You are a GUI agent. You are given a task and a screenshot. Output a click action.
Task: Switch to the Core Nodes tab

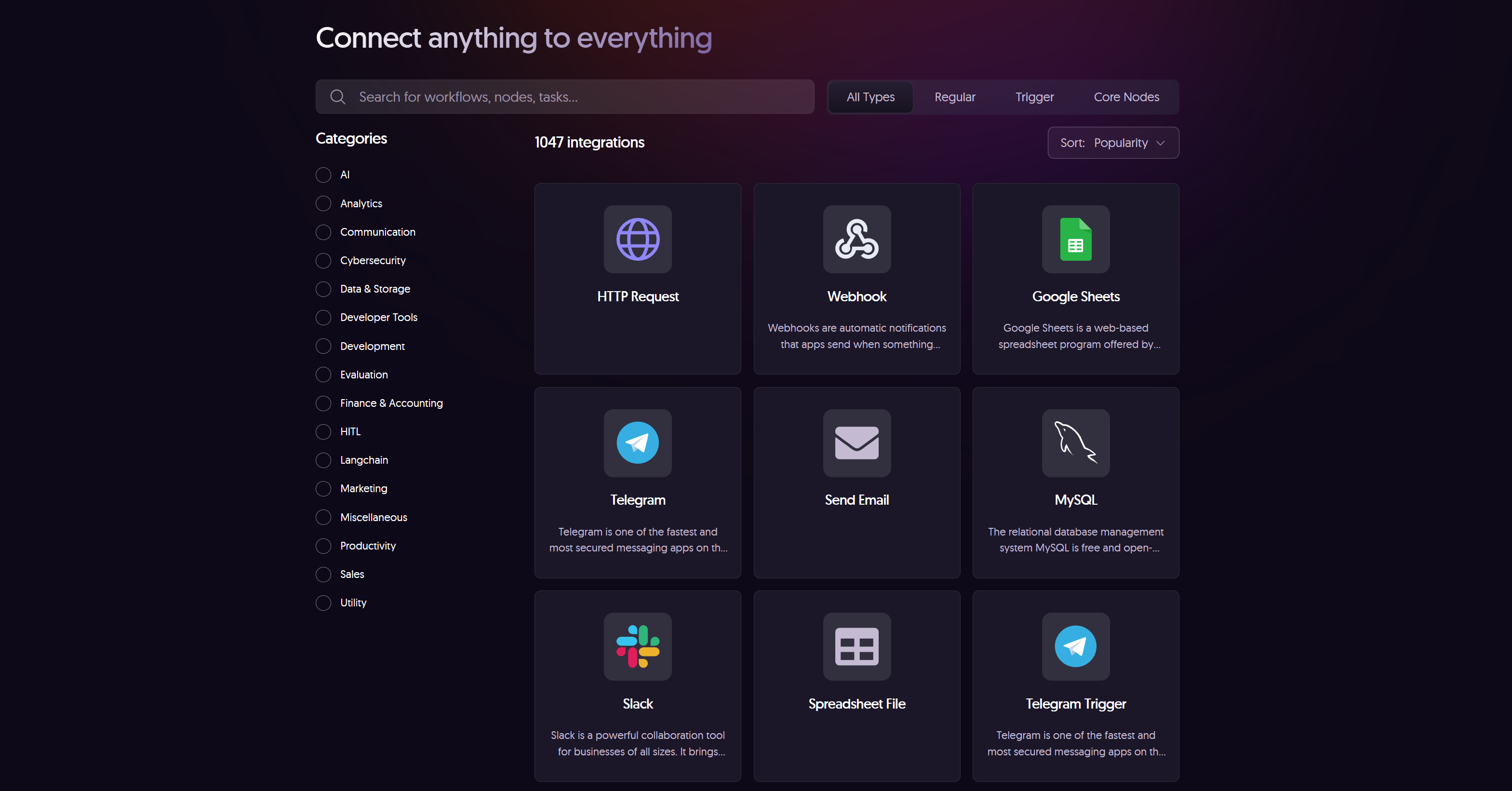pos(1126,97)
